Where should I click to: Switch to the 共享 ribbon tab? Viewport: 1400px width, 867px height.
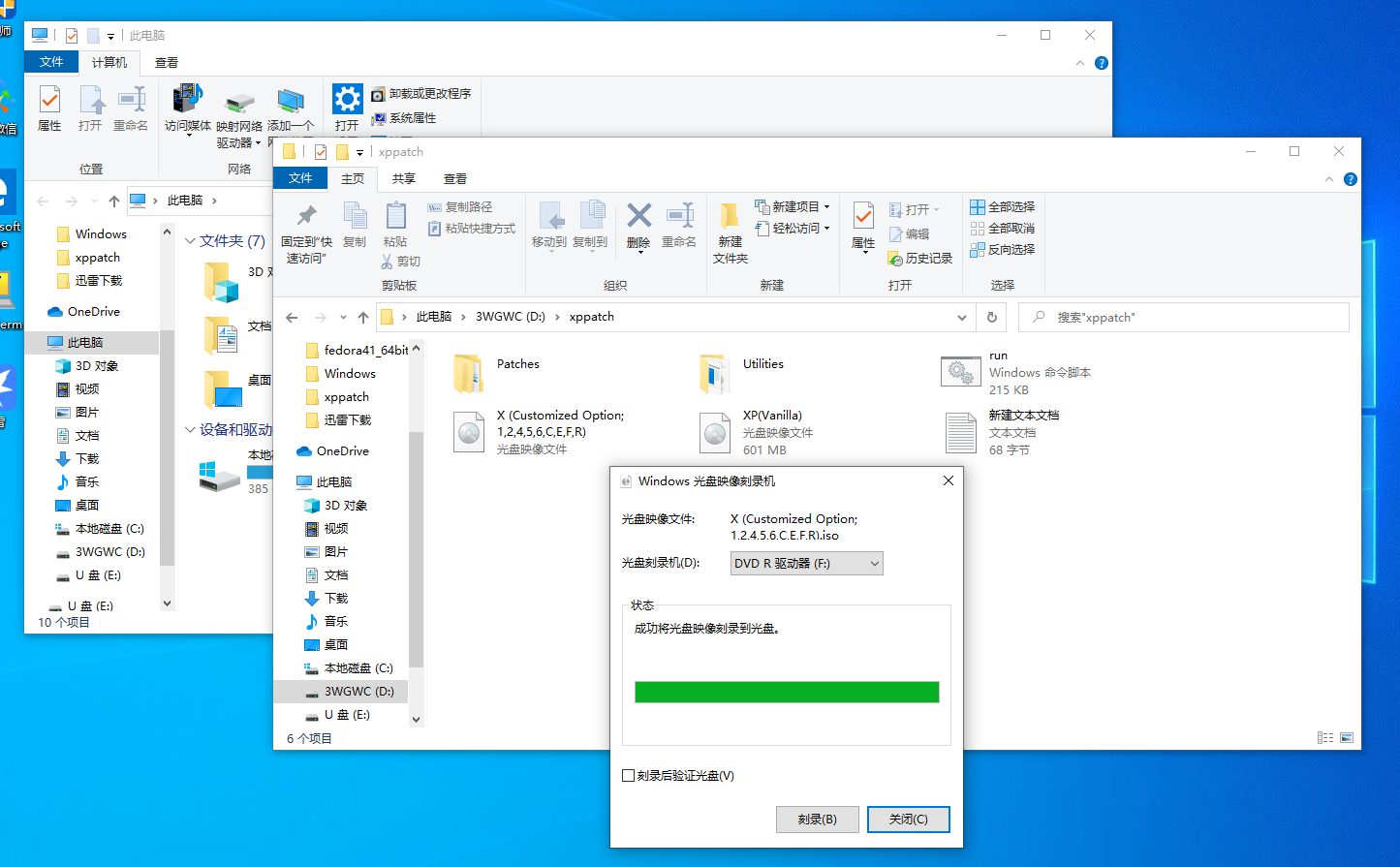[x=404, y=178]
